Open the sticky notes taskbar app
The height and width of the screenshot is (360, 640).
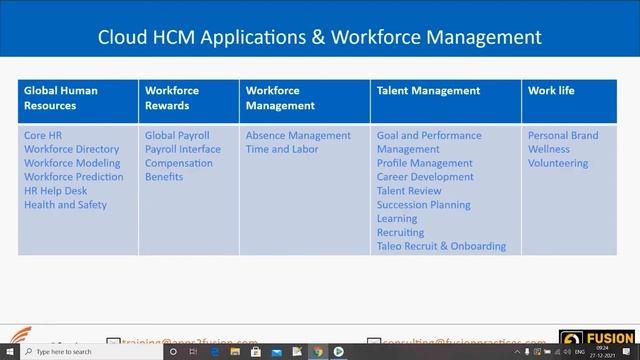(297, 351)
